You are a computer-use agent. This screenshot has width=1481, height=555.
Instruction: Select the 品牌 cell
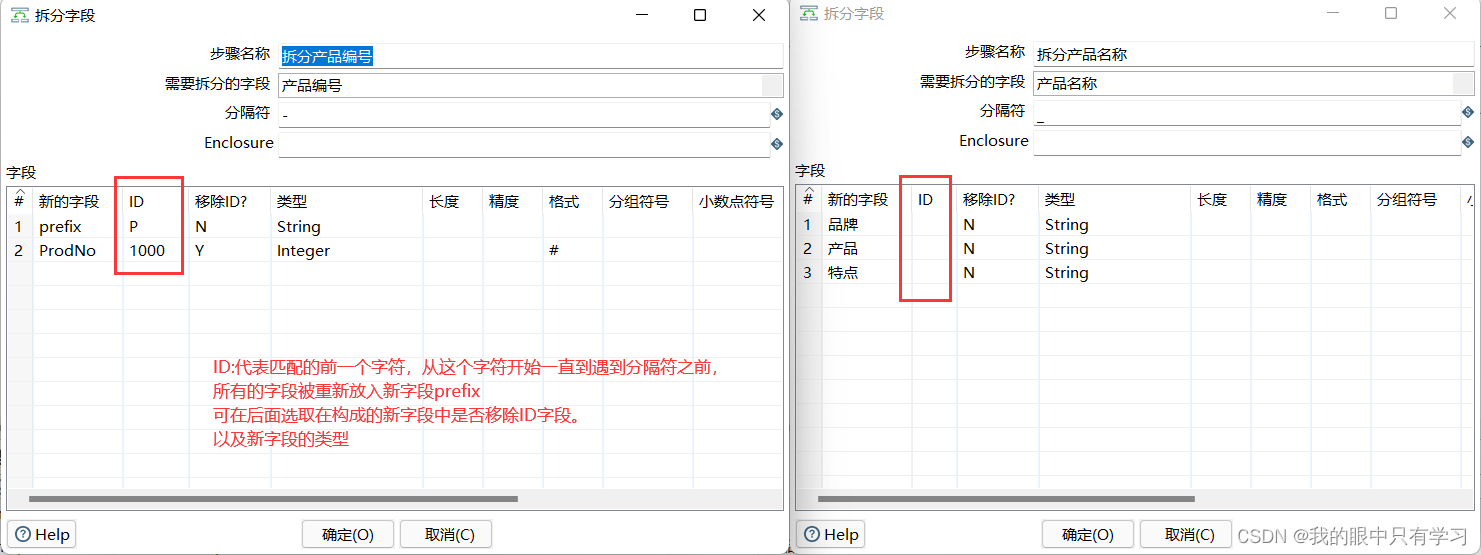867,225
